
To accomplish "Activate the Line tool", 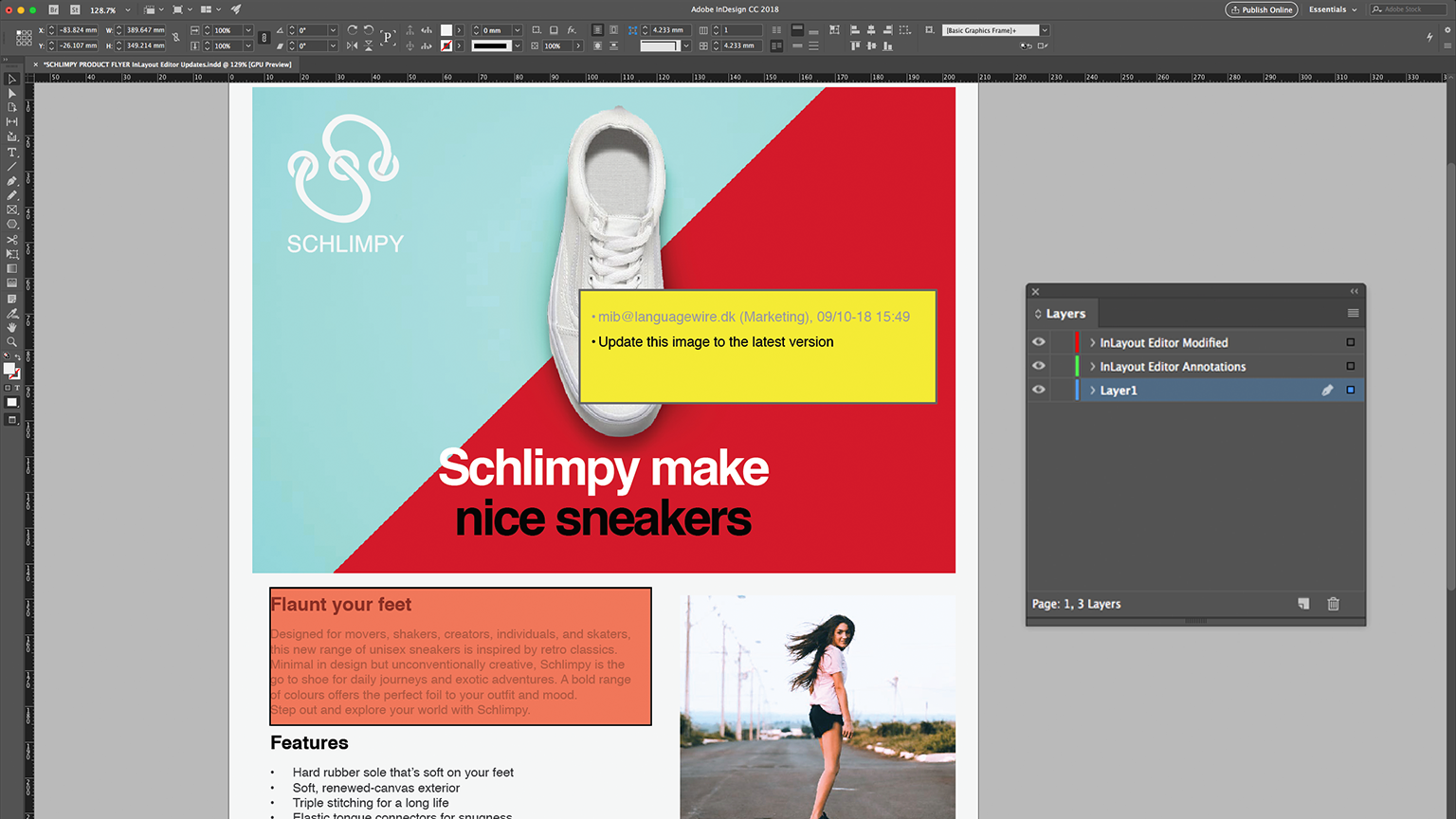I will point(12,167).
